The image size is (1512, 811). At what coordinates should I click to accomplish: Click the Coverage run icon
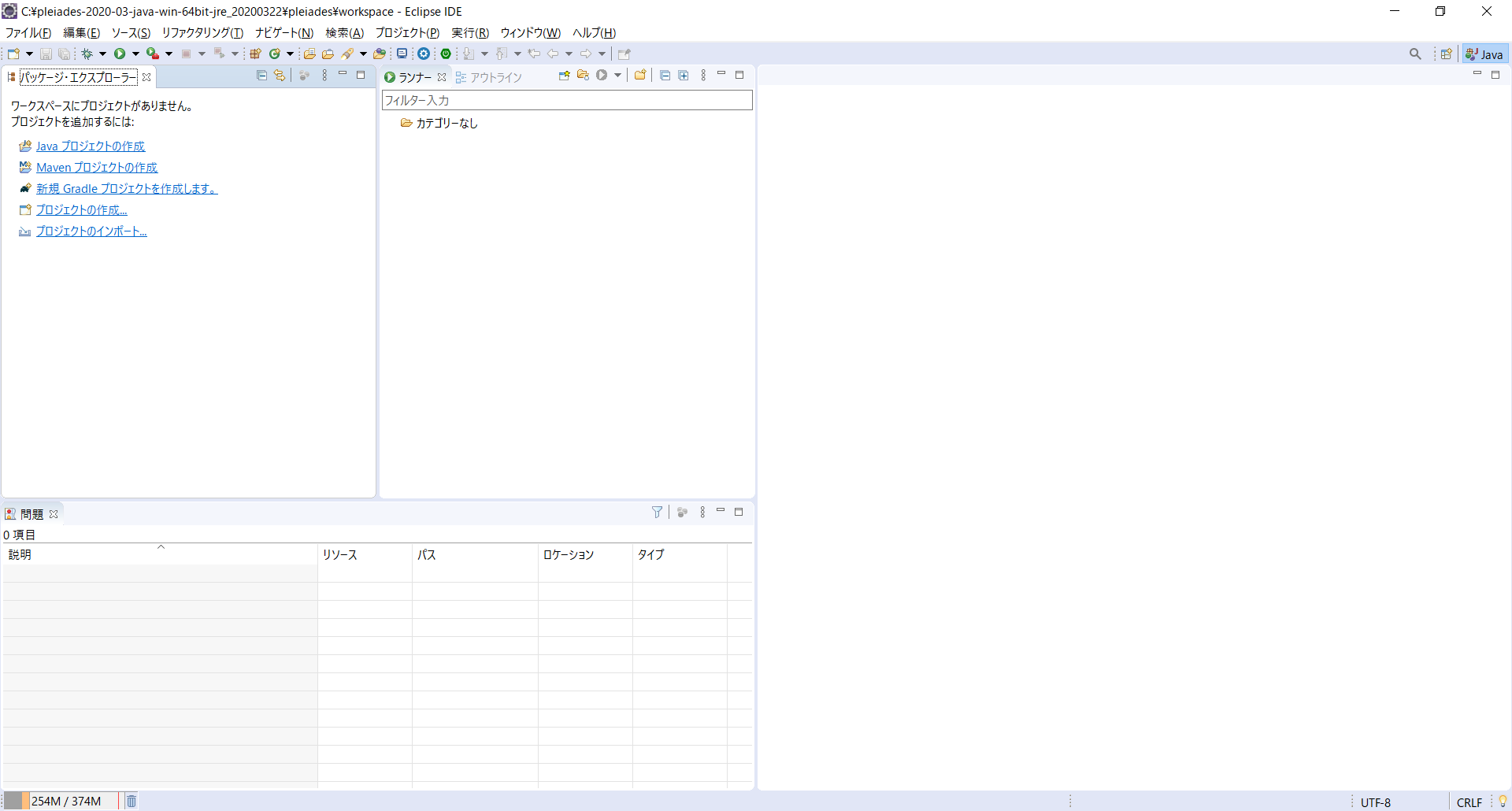click(153, 54)
